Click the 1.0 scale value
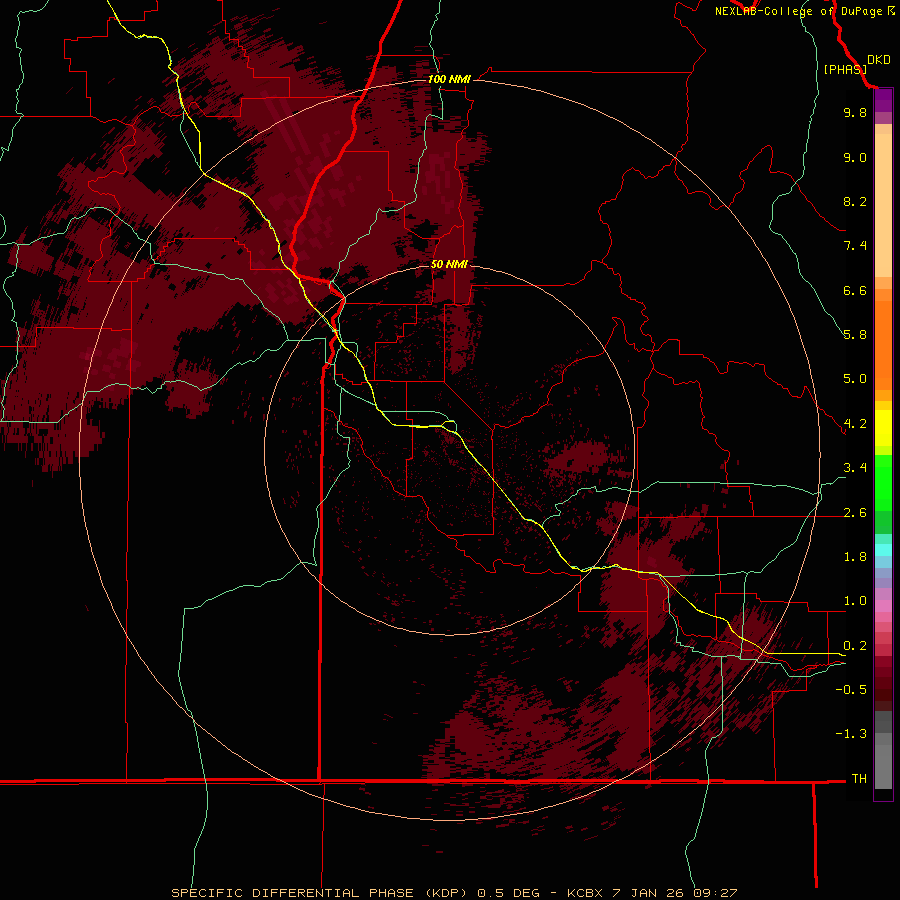This screenshot has height=900, width=900. click(855, 601)
